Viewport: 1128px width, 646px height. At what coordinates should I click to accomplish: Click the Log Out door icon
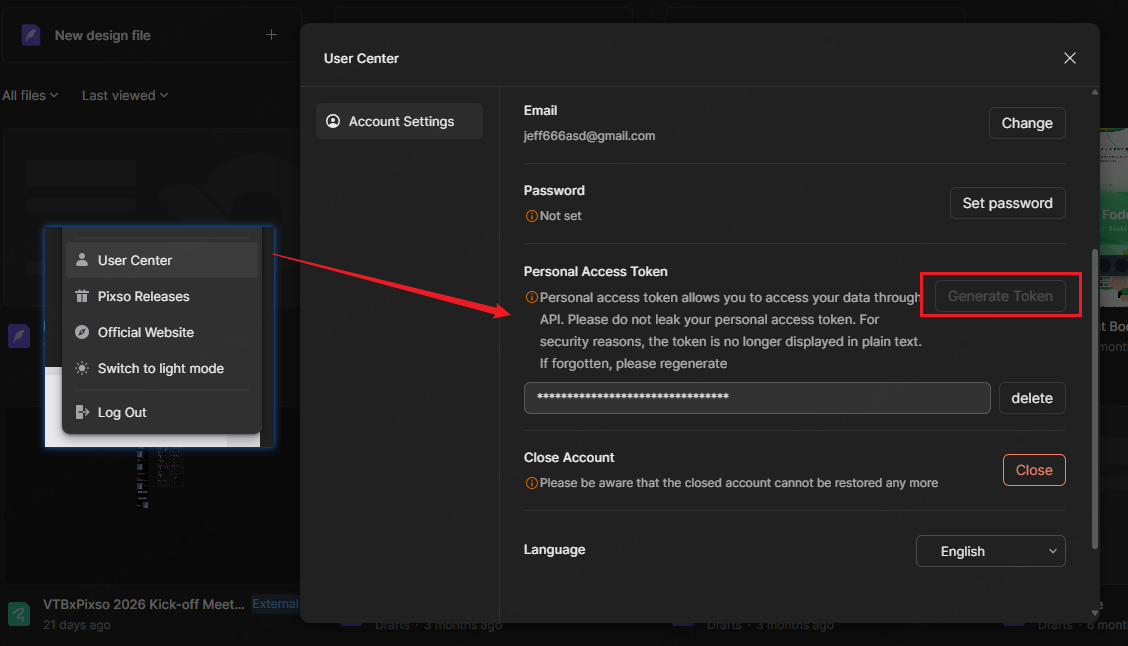point(81,411)
